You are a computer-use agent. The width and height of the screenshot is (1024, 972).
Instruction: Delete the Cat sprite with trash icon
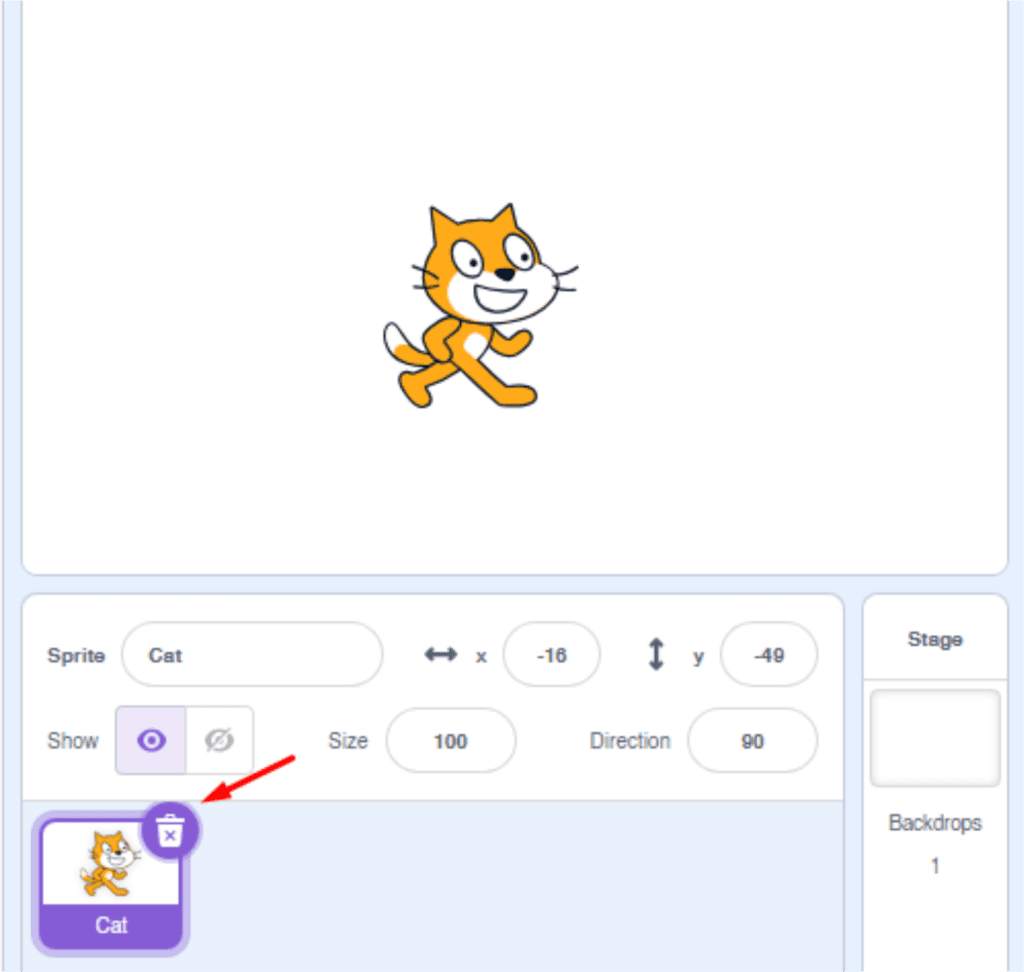[x=170, y=830]
